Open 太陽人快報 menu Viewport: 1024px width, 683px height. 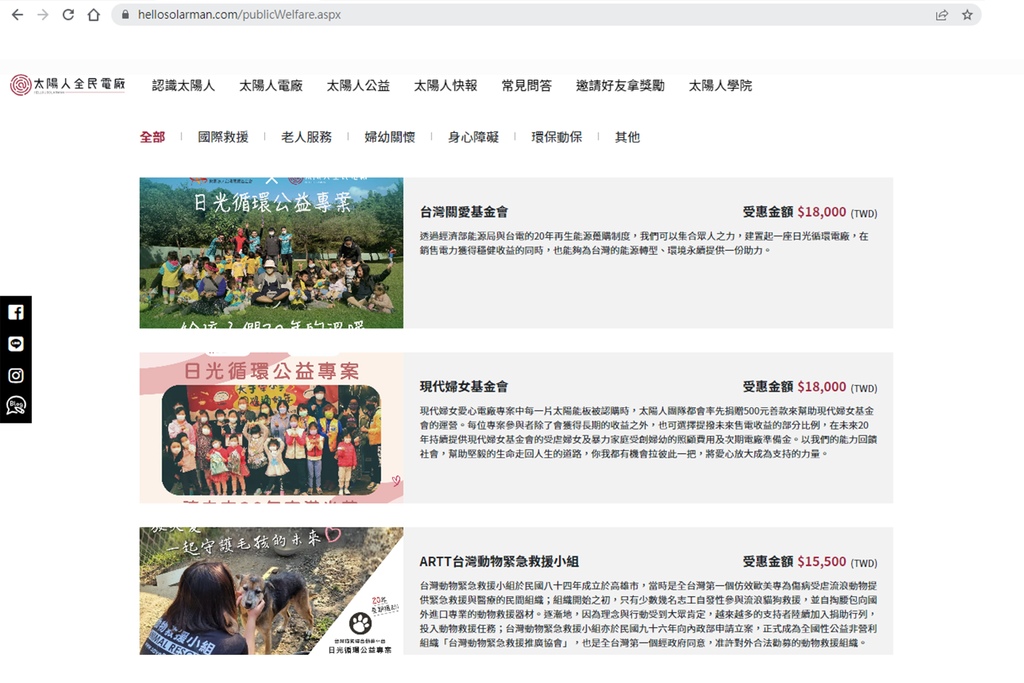pos(445,86)
